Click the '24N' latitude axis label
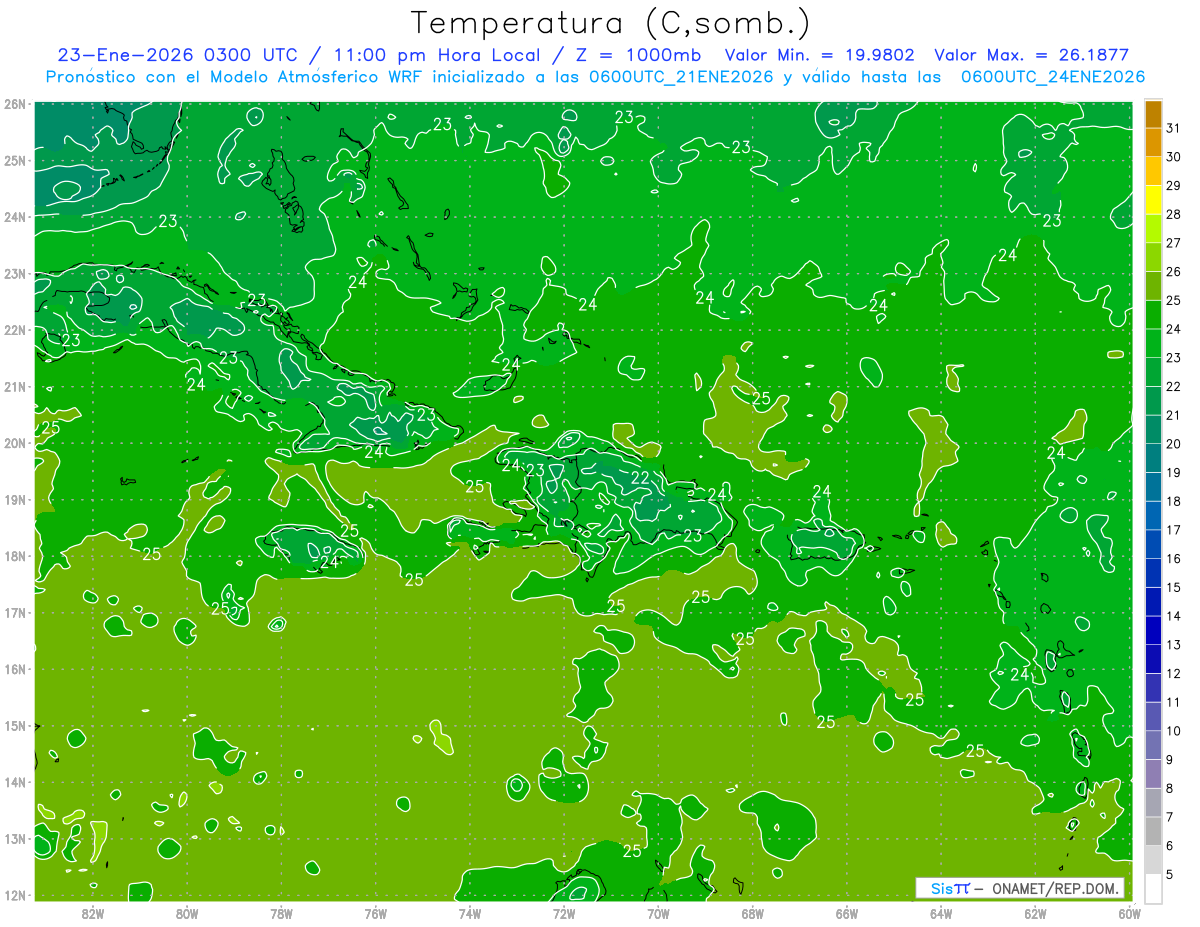 14,217
